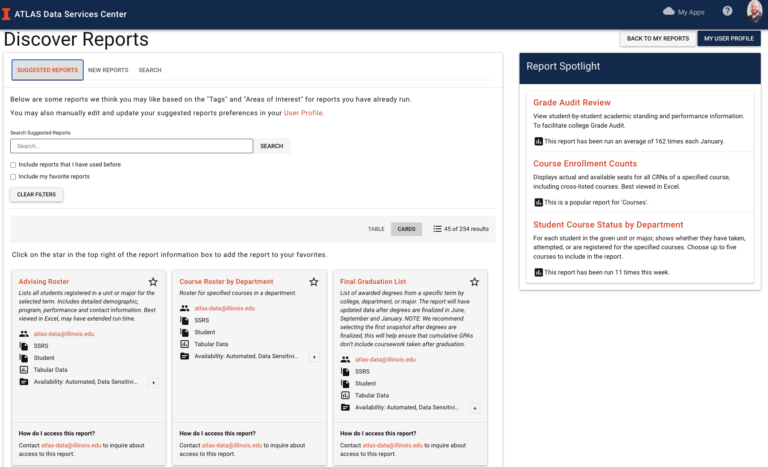The image size is (768, 467).
Task: Open the Course Enrollment Counts spotlight report
Action: pyautogui.click(x=585, y=164)
